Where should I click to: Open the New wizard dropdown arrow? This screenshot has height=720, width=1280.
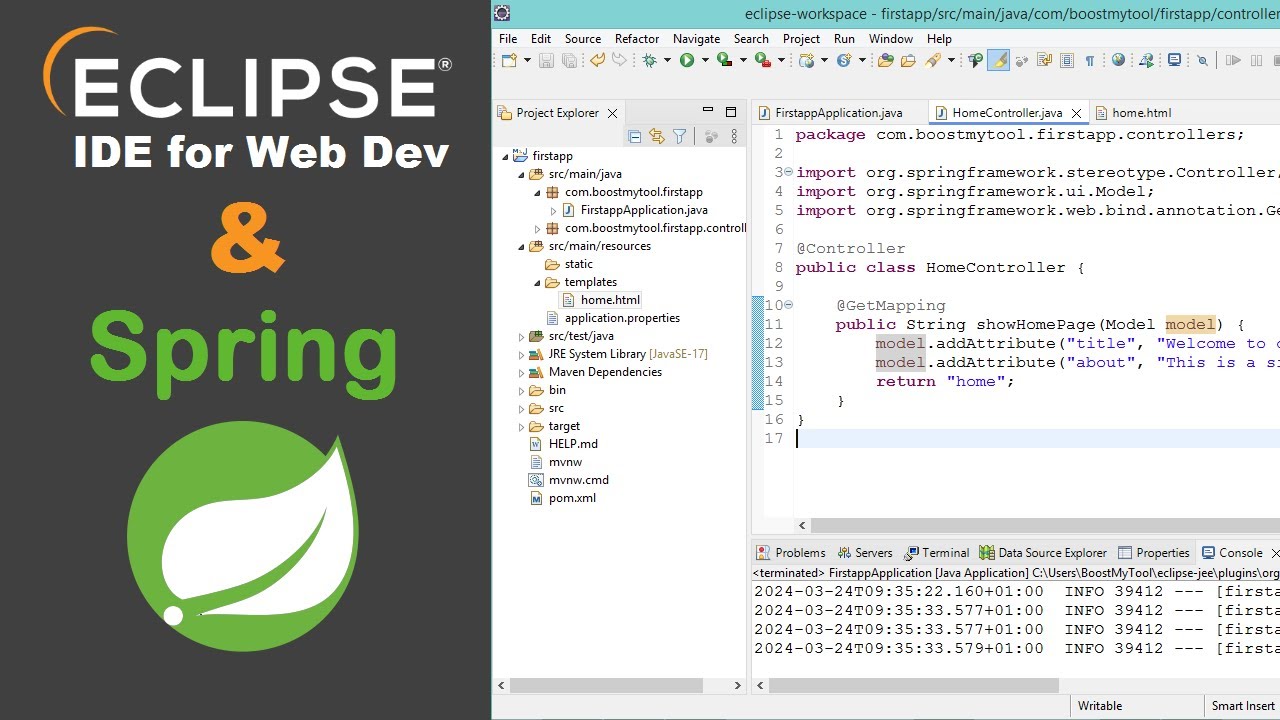click(x=527, y=61)
